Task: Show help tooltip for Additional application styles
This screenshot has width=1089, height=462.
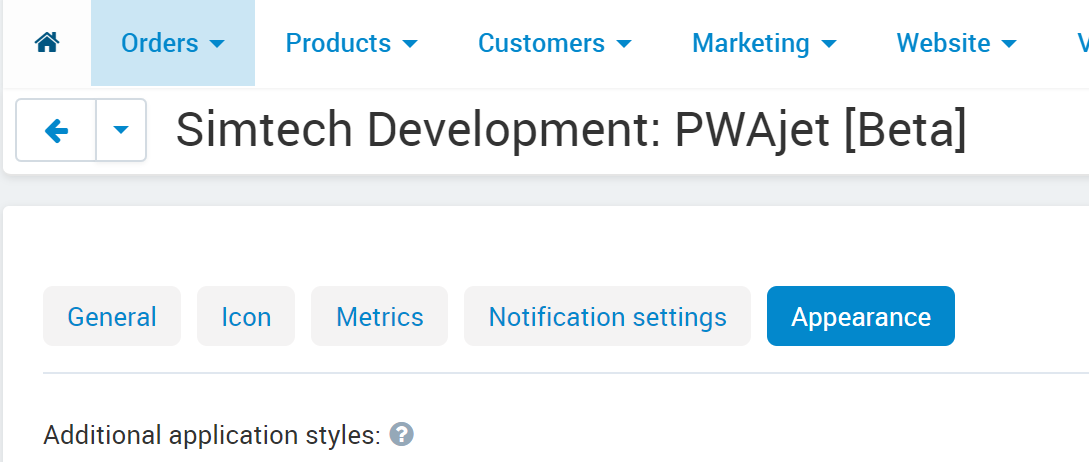Action: click(401, 435)
